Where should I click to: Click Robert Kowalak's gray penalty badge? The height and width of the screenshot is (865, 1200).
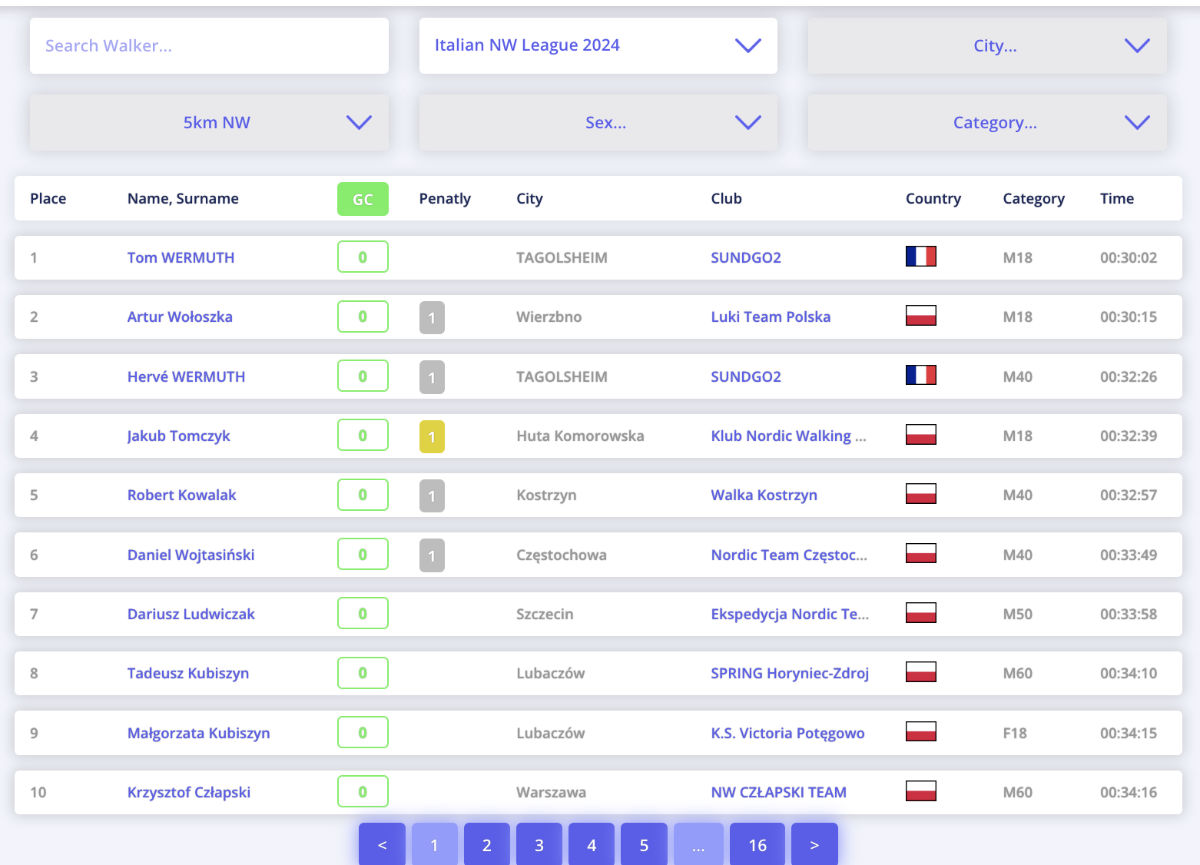click(432, 495)
